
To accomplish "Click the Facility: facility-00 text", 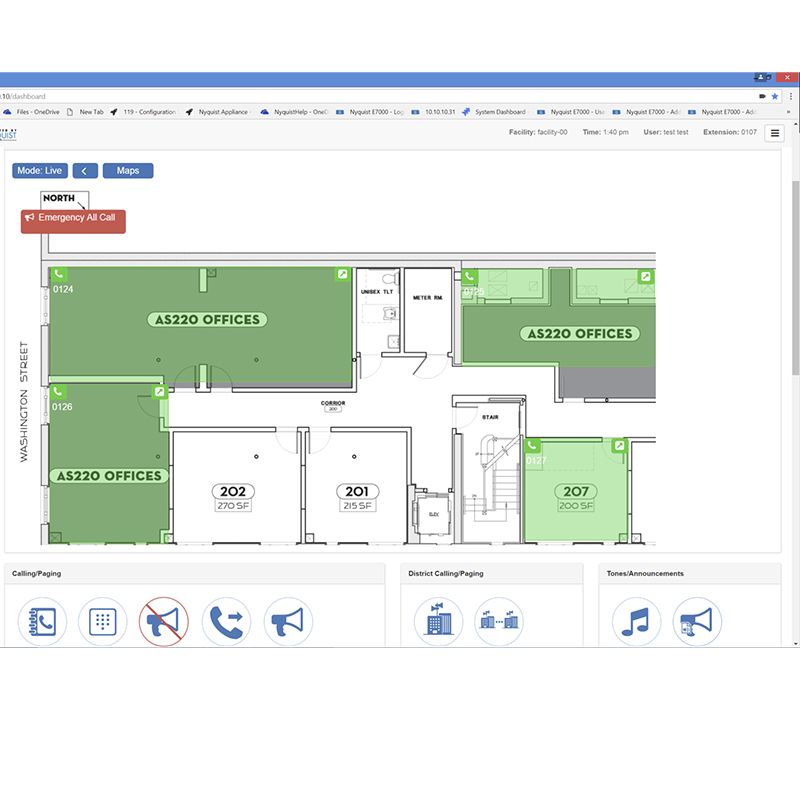I will click(x=538, y=132).
